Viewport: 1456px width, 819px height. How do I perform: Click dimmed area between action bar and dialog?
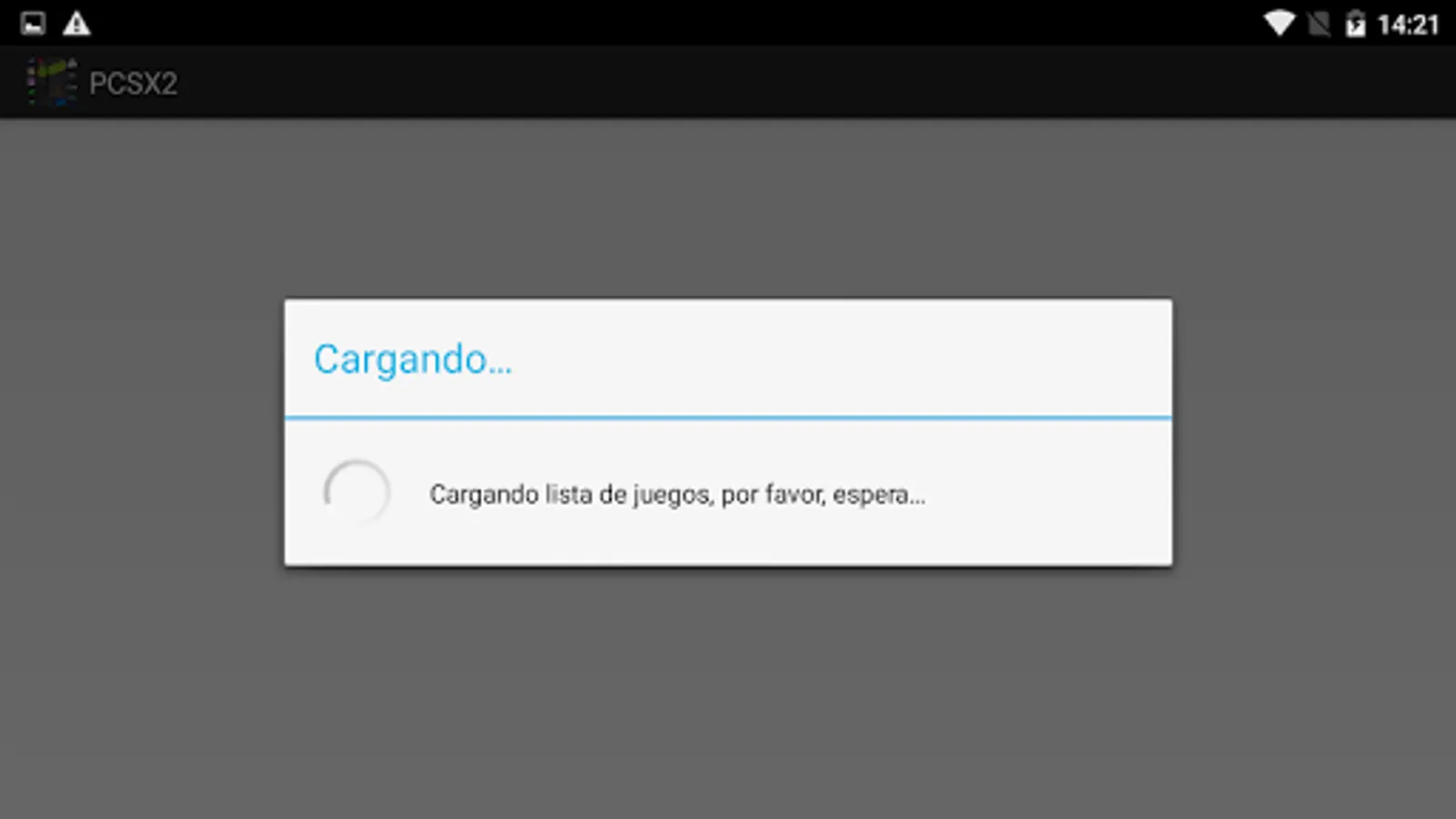coord(728,208)
